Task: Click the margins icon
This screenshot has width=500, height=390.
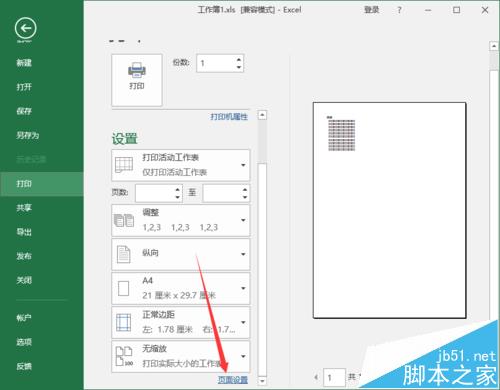Action: click(123, 322)
